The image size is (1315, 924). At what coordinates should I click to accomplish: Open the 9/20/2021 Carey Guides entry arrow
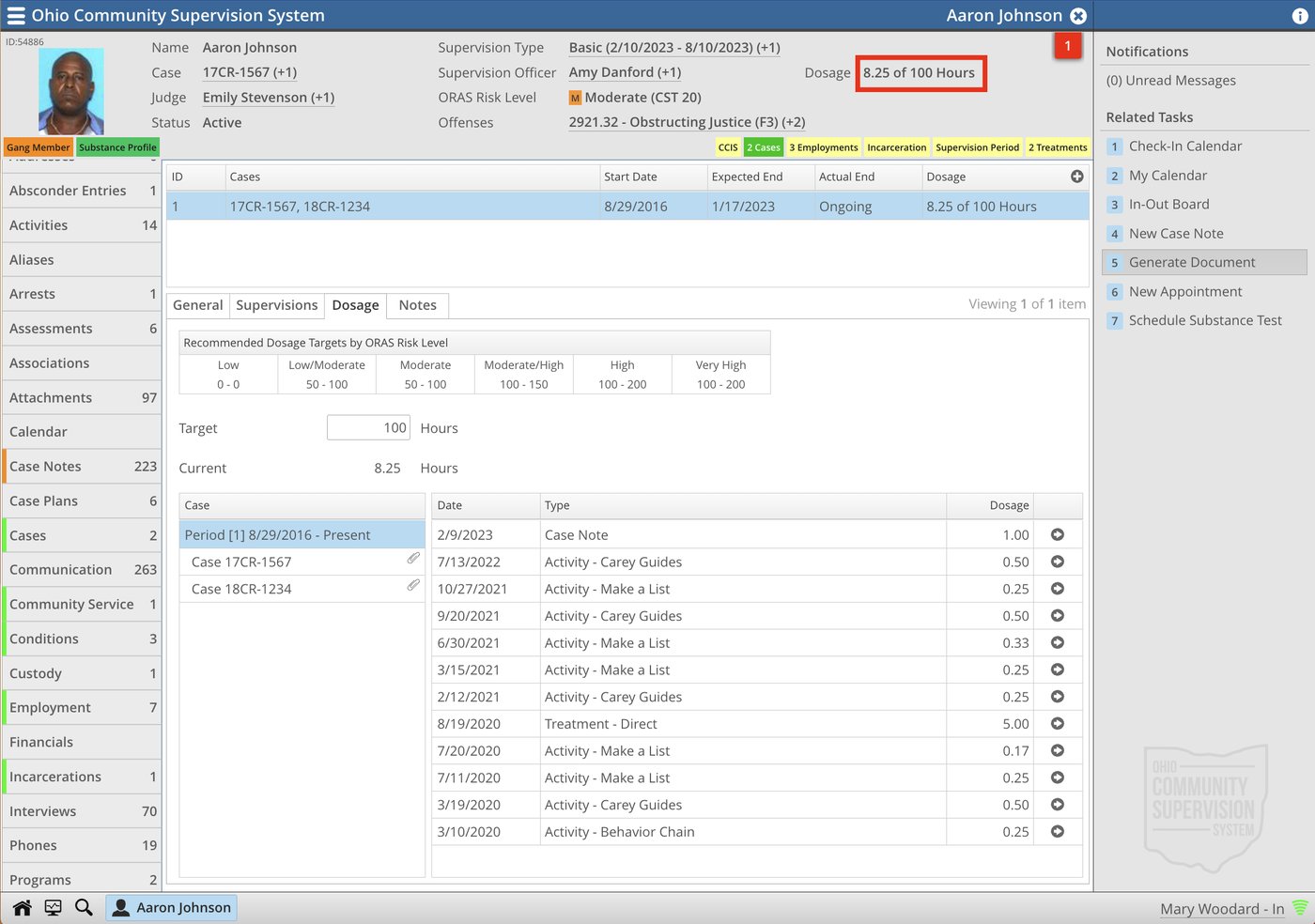coord(1058,616)
